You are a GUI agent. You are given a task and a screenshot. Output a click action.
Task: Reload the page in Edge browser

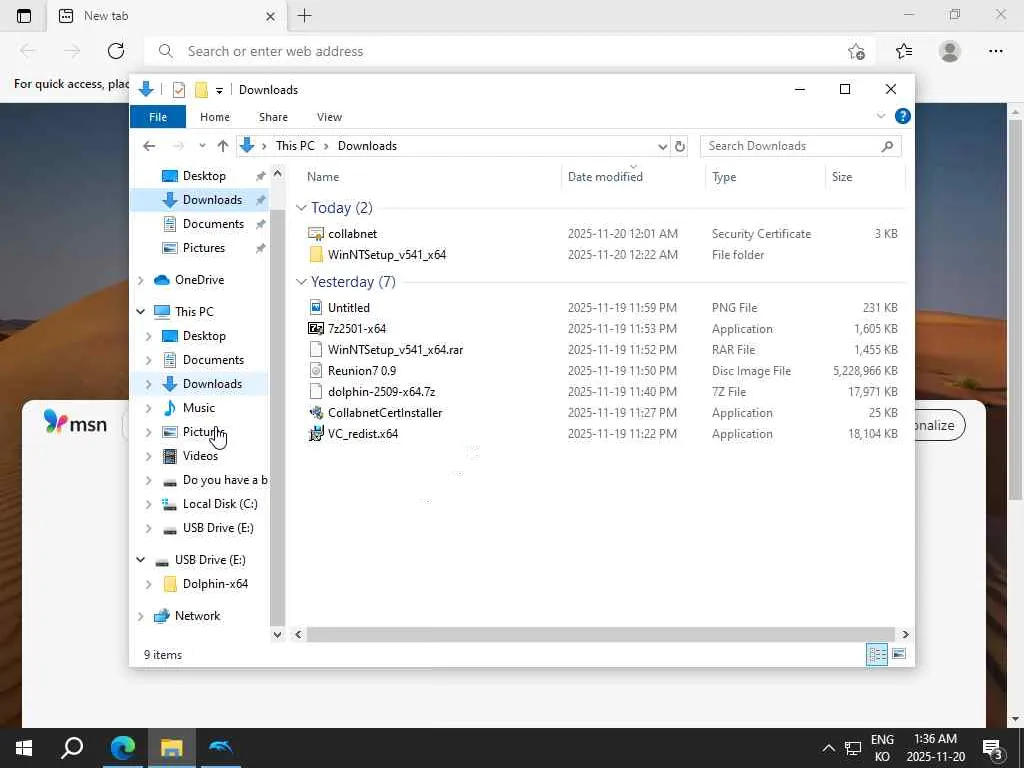click(x=116, y=51)
